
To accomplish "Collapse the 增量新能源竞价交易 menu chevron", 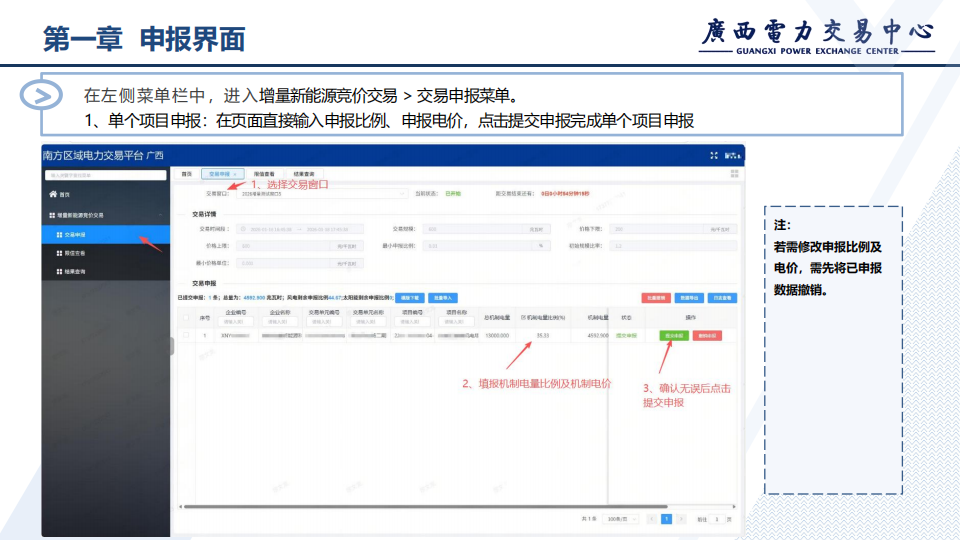I will click(x=160, y=216).
